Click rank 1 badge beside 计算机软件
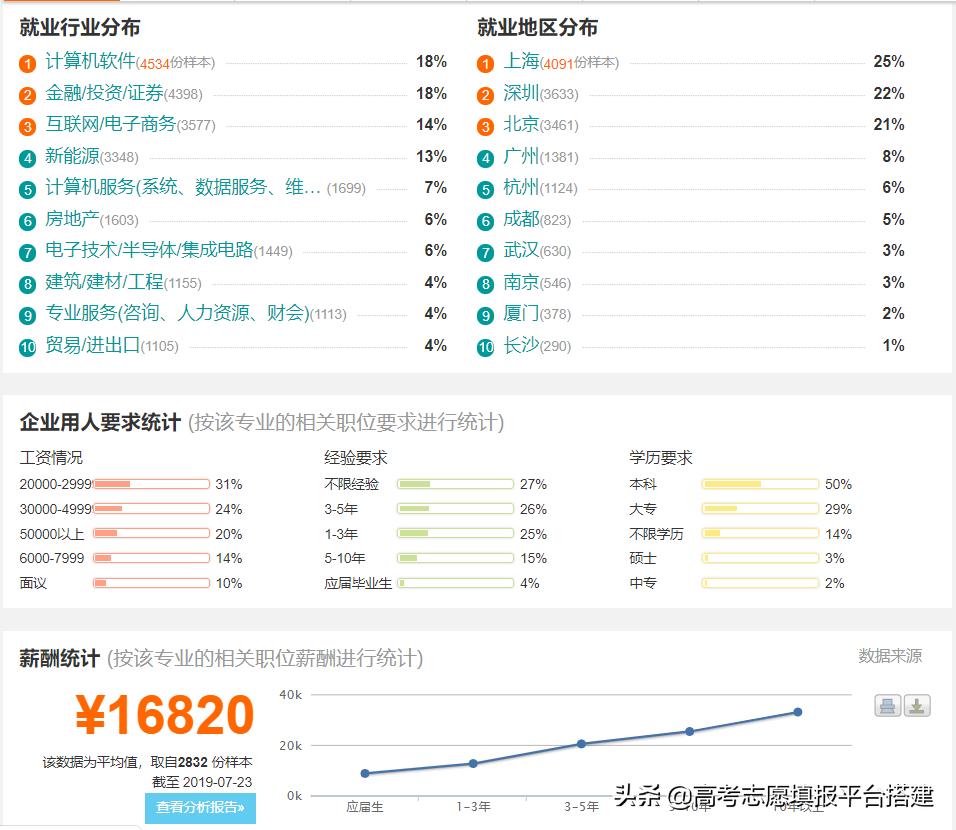 (x=26, y=62)
